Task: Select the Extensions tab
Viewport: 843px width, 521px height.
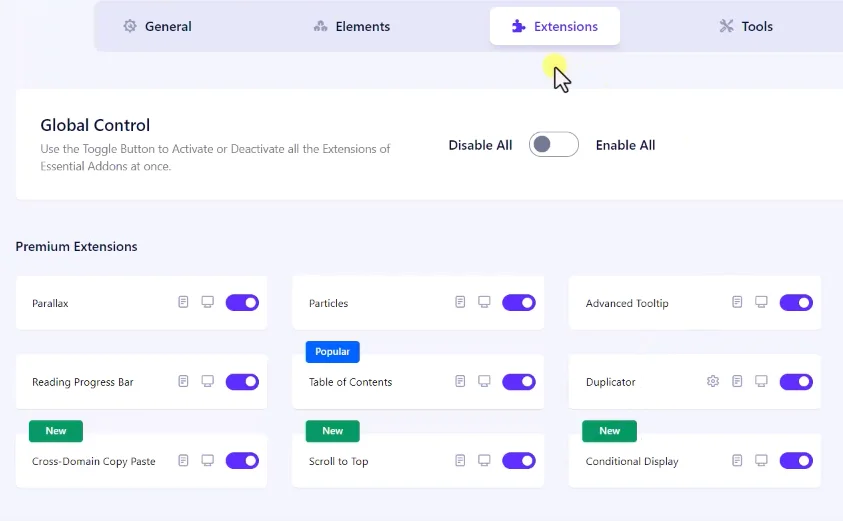Action: point(555,26)
